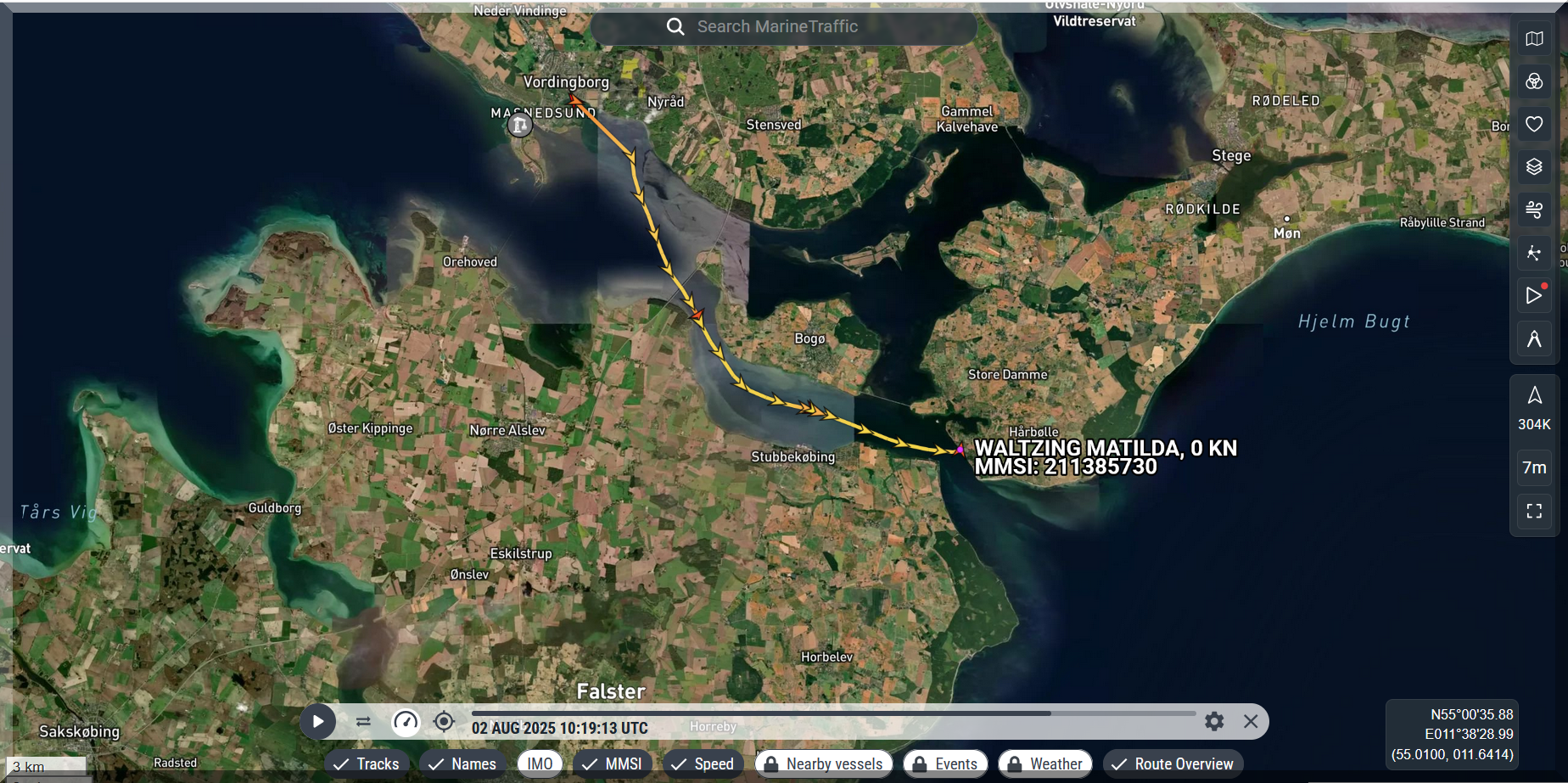
Task: Turn off the Speed label toggle
Action: point(703,763)
